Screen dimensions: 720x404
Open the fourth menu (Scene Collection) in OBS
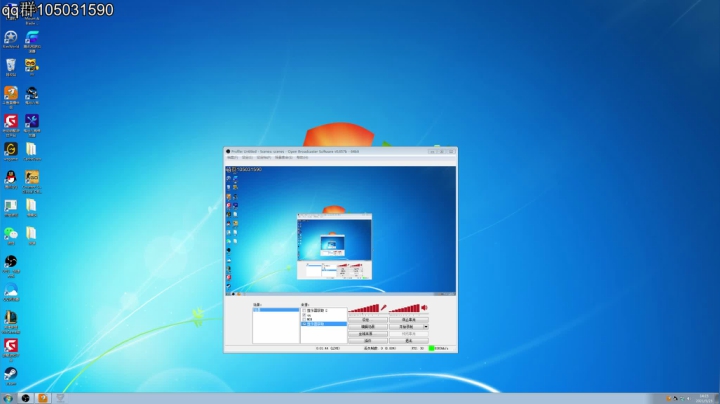click(283, 157)
